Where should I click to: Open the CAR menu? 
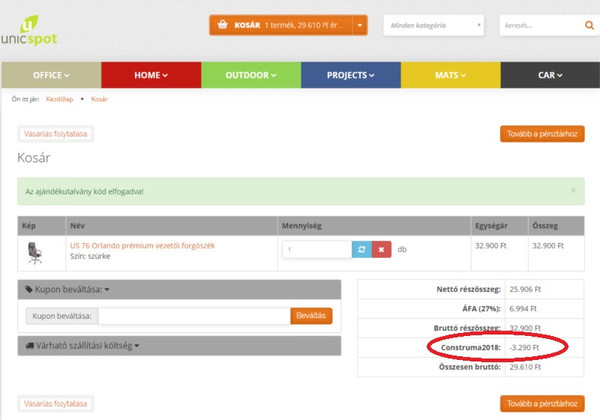(549, 75)
